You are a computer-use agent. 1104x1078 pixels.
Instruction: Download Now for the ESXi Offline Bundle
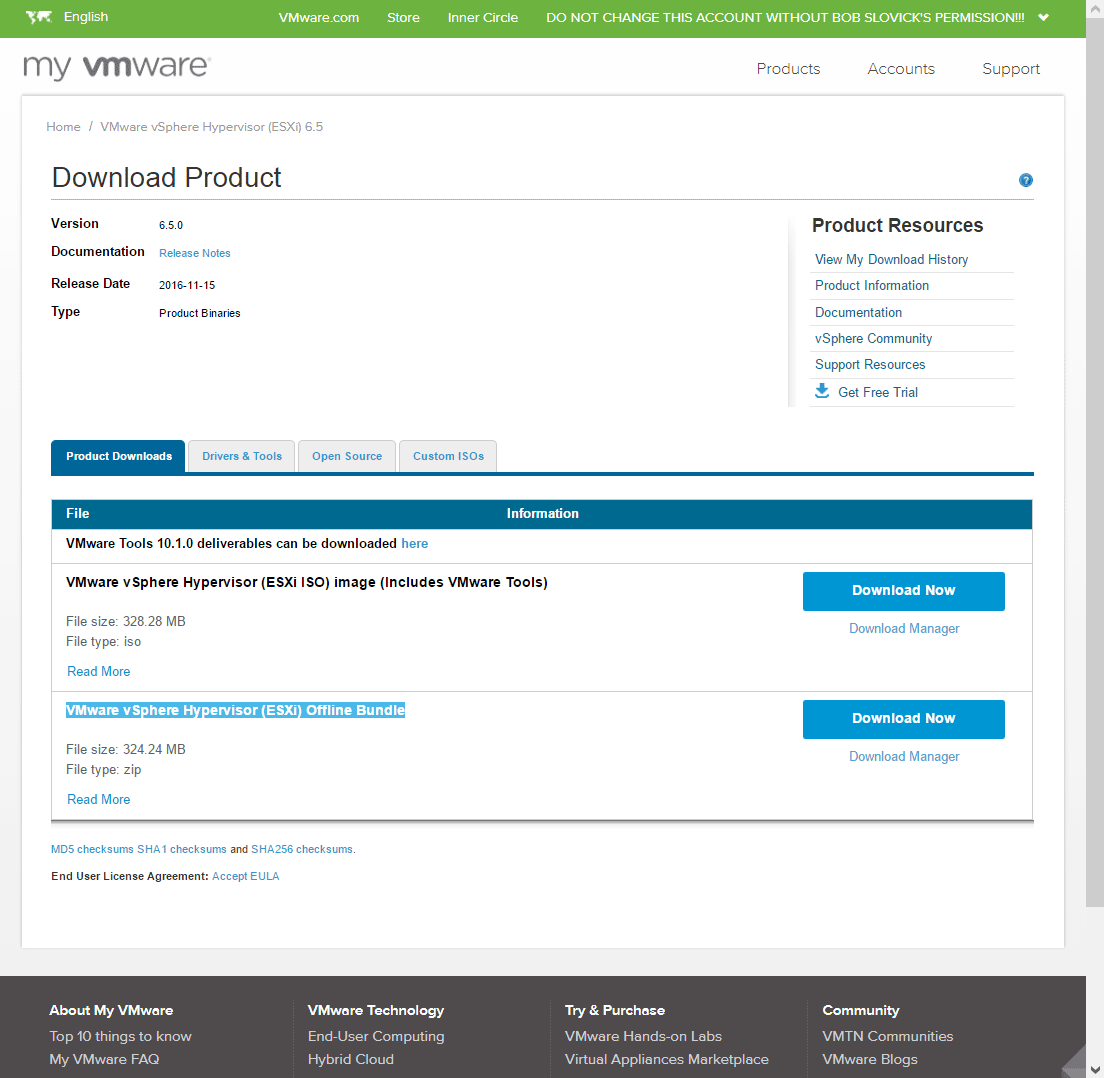point(903,719)
